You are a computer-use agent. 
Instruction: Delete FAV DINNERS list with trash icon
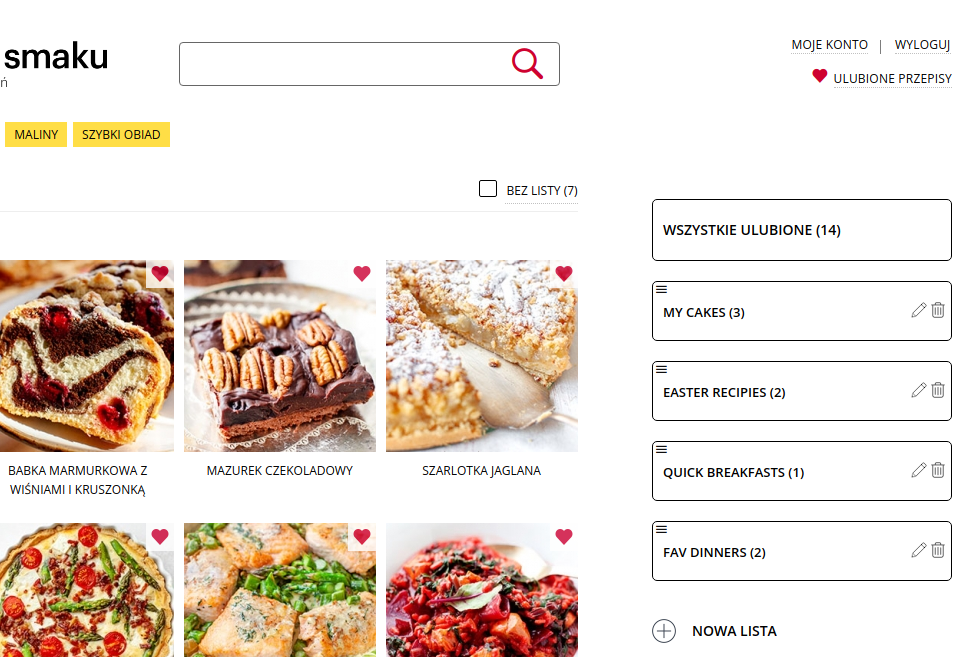tap(938, 550)
